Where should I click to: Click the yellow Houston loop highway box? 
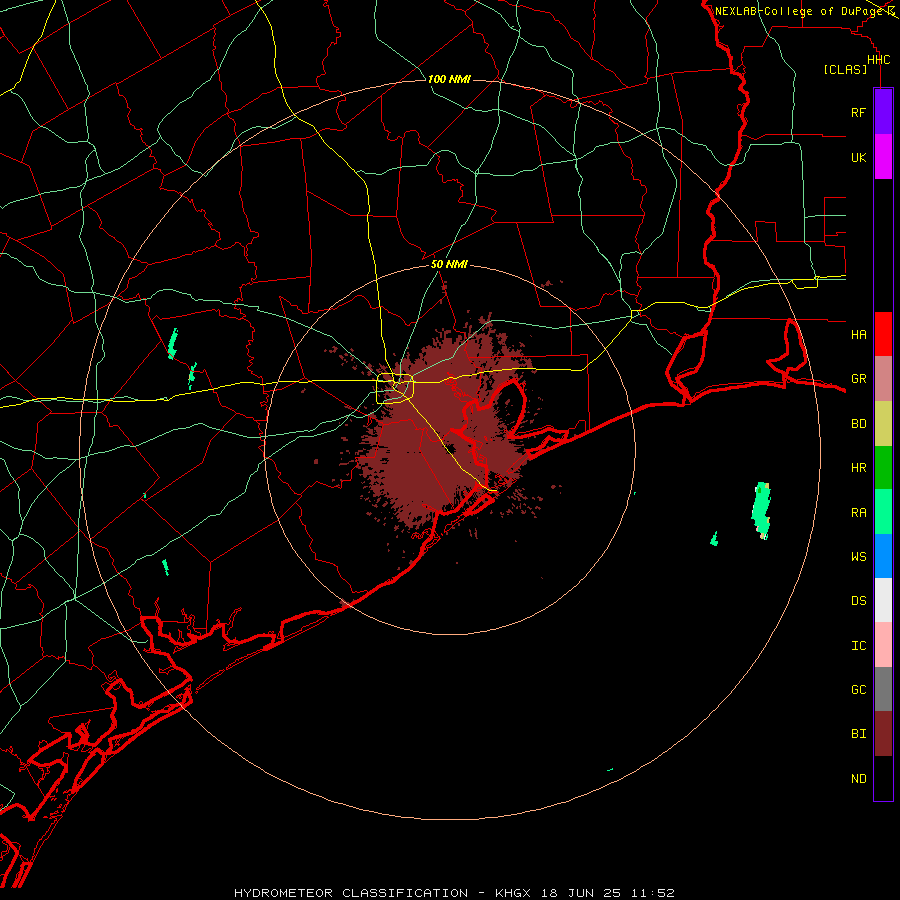coord(395,389)
